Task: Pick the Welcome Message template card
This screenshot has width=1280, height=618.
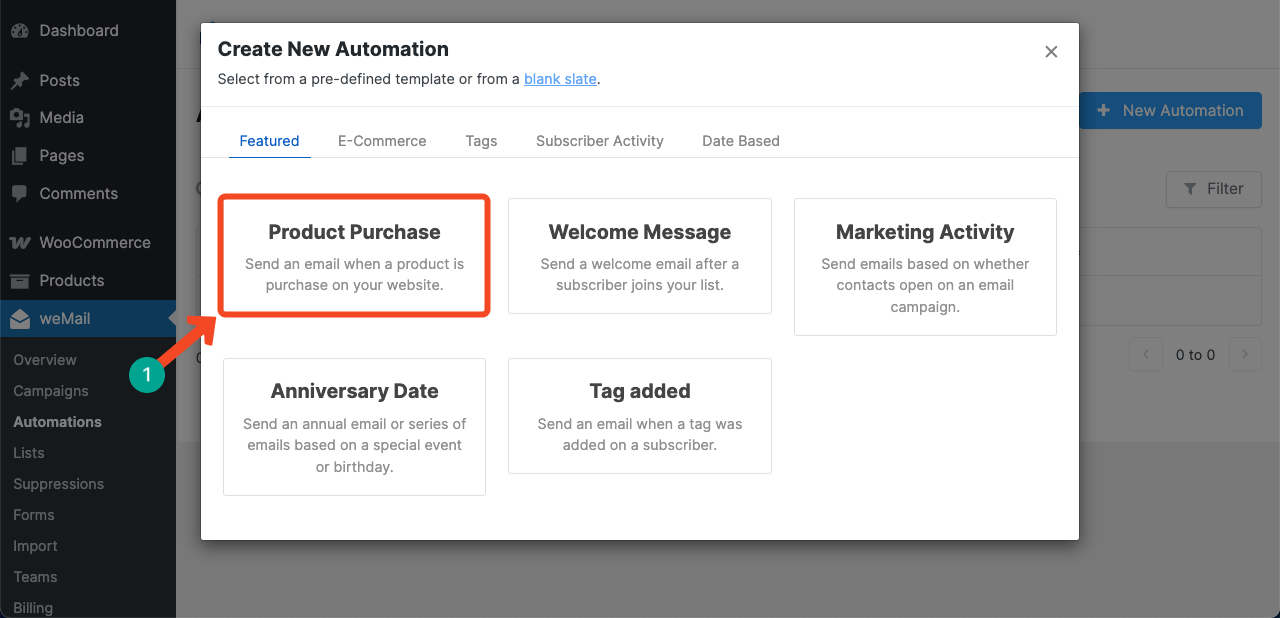Action: pyautogui.click(x=639, y=256)
